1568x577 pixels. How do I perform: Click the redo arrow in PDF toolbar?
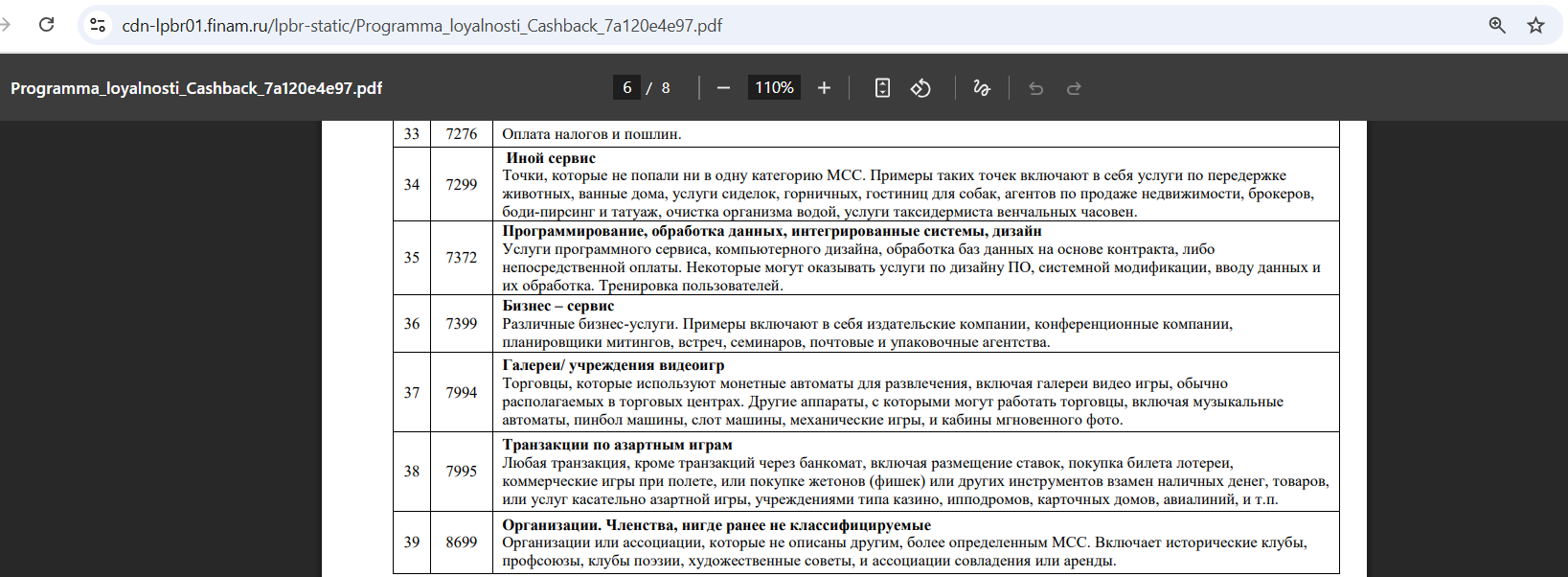point(1074,88)
